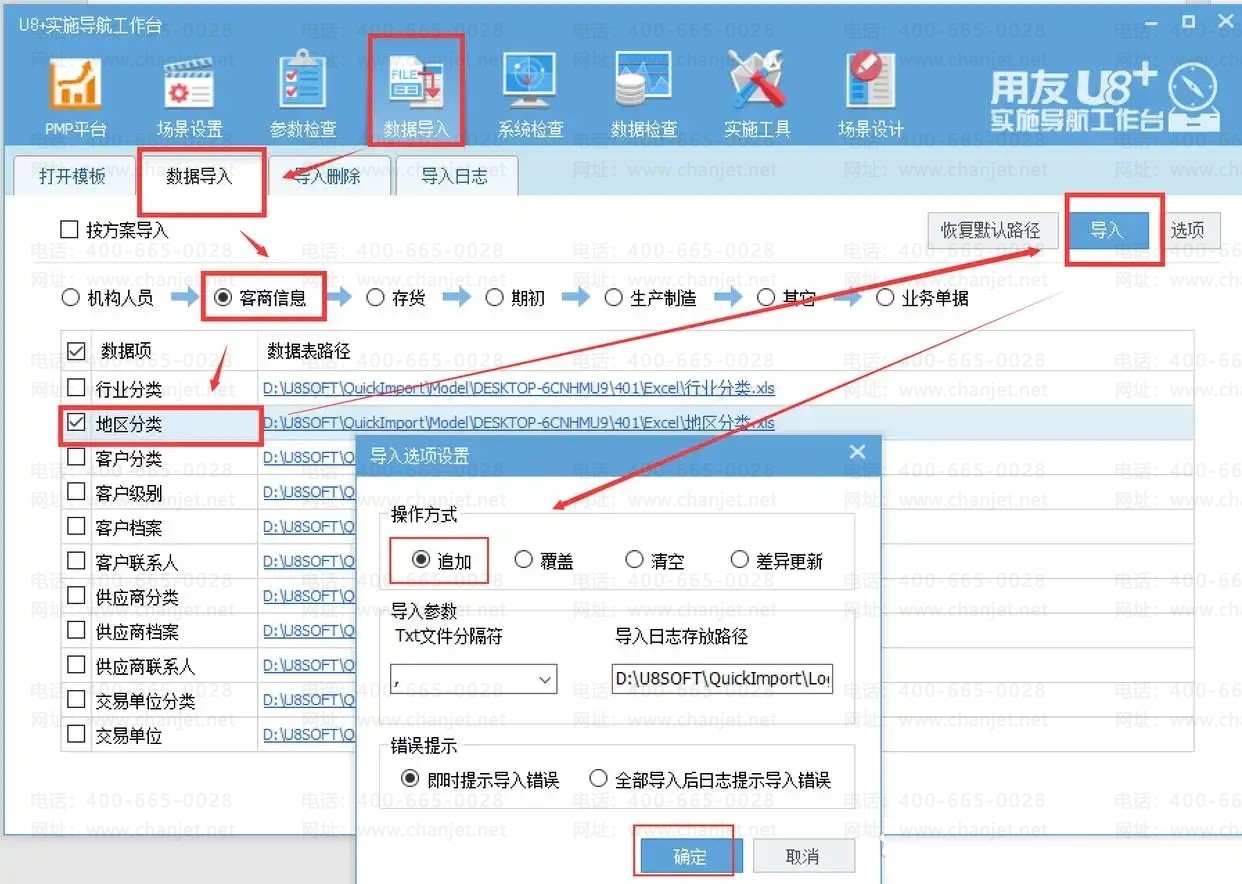Screen dimensions: 1242x884
Task: Enable the 按方案导入 checkbox
Action: click(69, 230)
